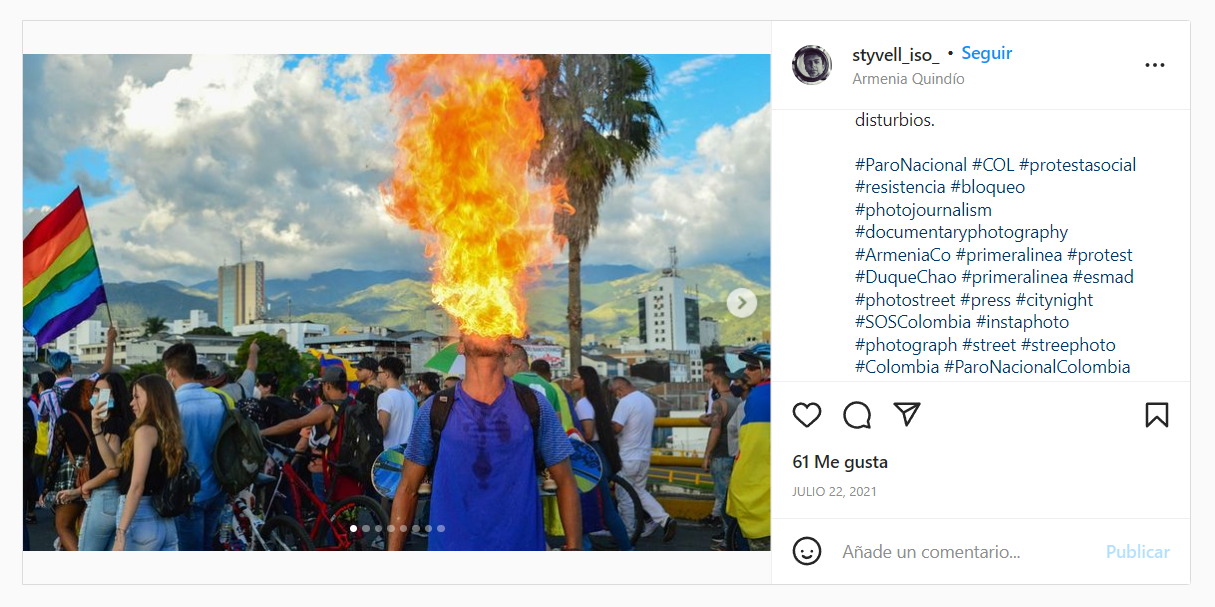Share the post via paper plane icon
1215x607 pixels.
click(907, 414)
